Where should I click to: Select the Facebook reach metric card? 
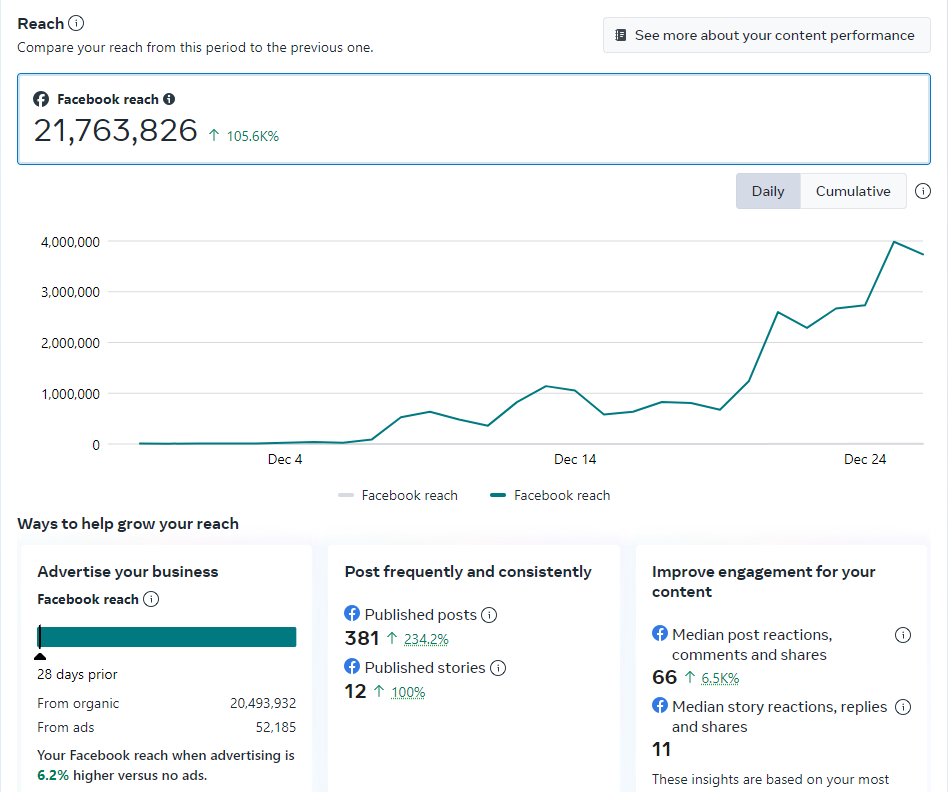[x=474, y=118]
